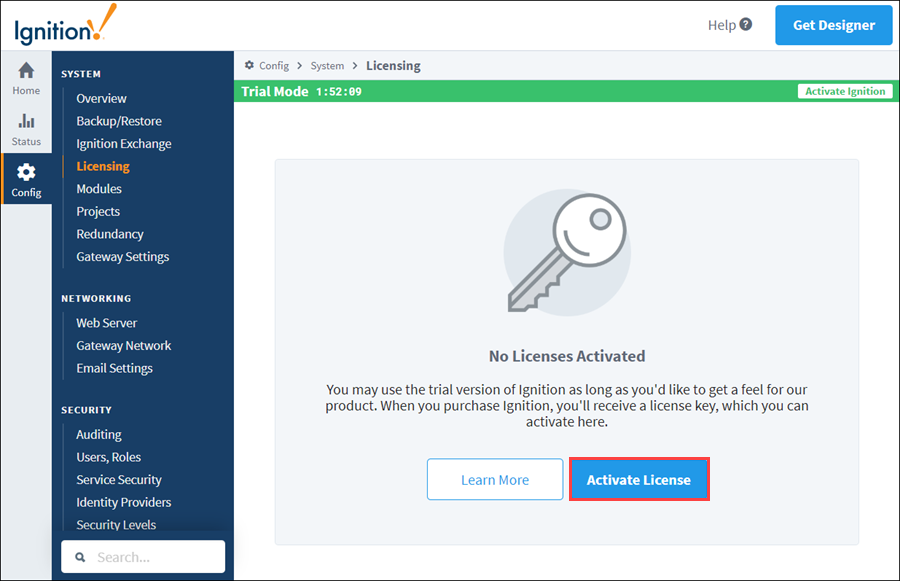Click the Ignition logo
This screenshot has width=900, height=581.
click(65, 25)
